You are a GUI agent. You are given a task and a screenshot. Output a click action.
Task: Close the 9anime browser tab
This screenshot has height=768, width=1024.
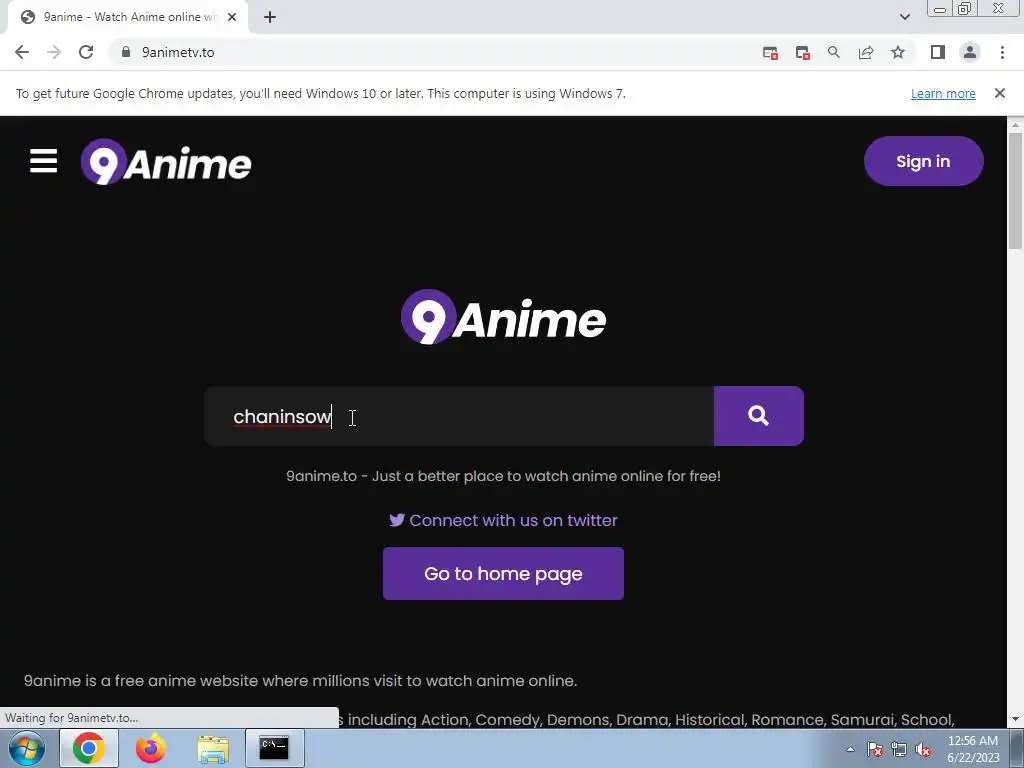[232, 17]
